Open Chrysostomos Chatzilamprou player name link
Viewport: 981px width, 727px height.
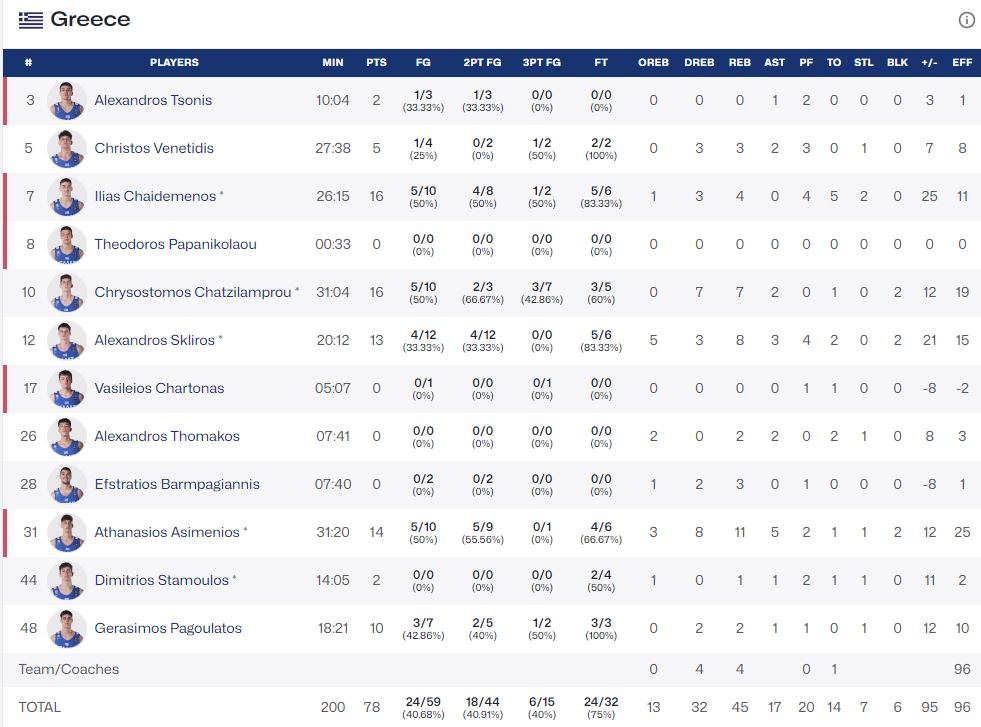click(x=192, y=292)
